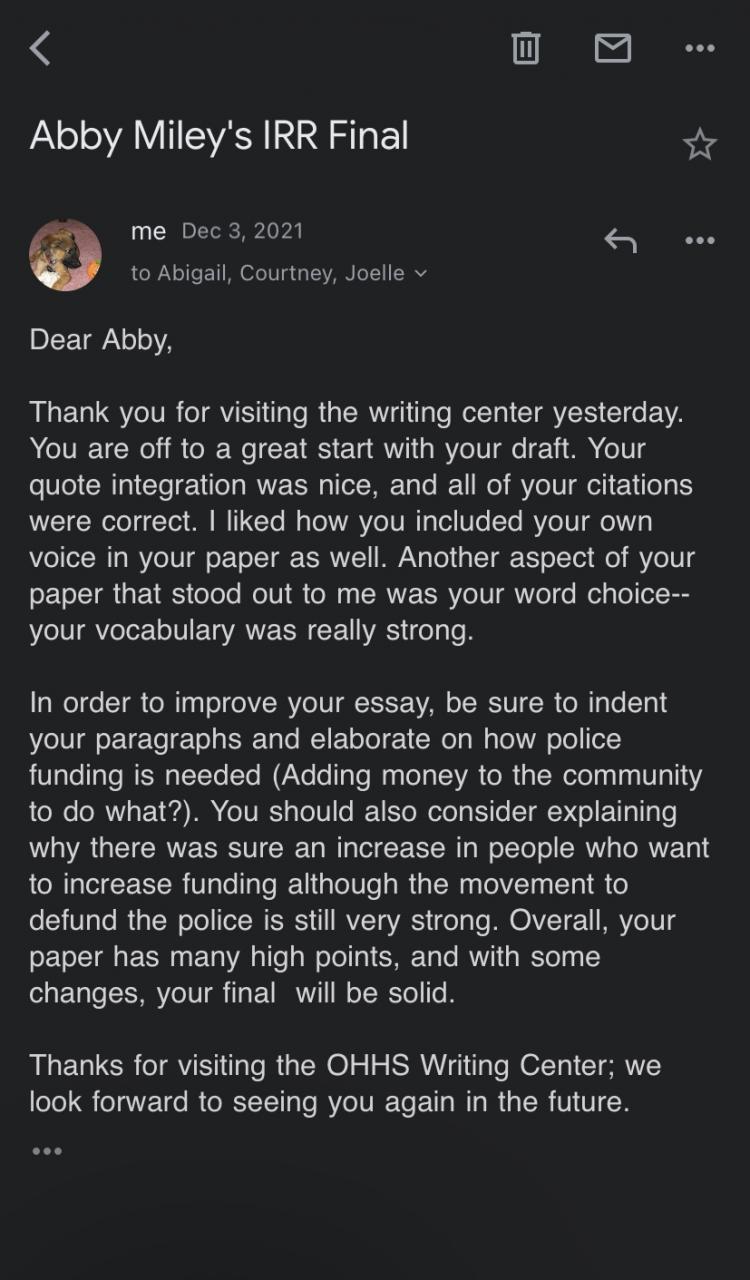Star the Abby Miley's IRR Final email
The width and height of the screenshot is (750, 1280).
(699, 145)
